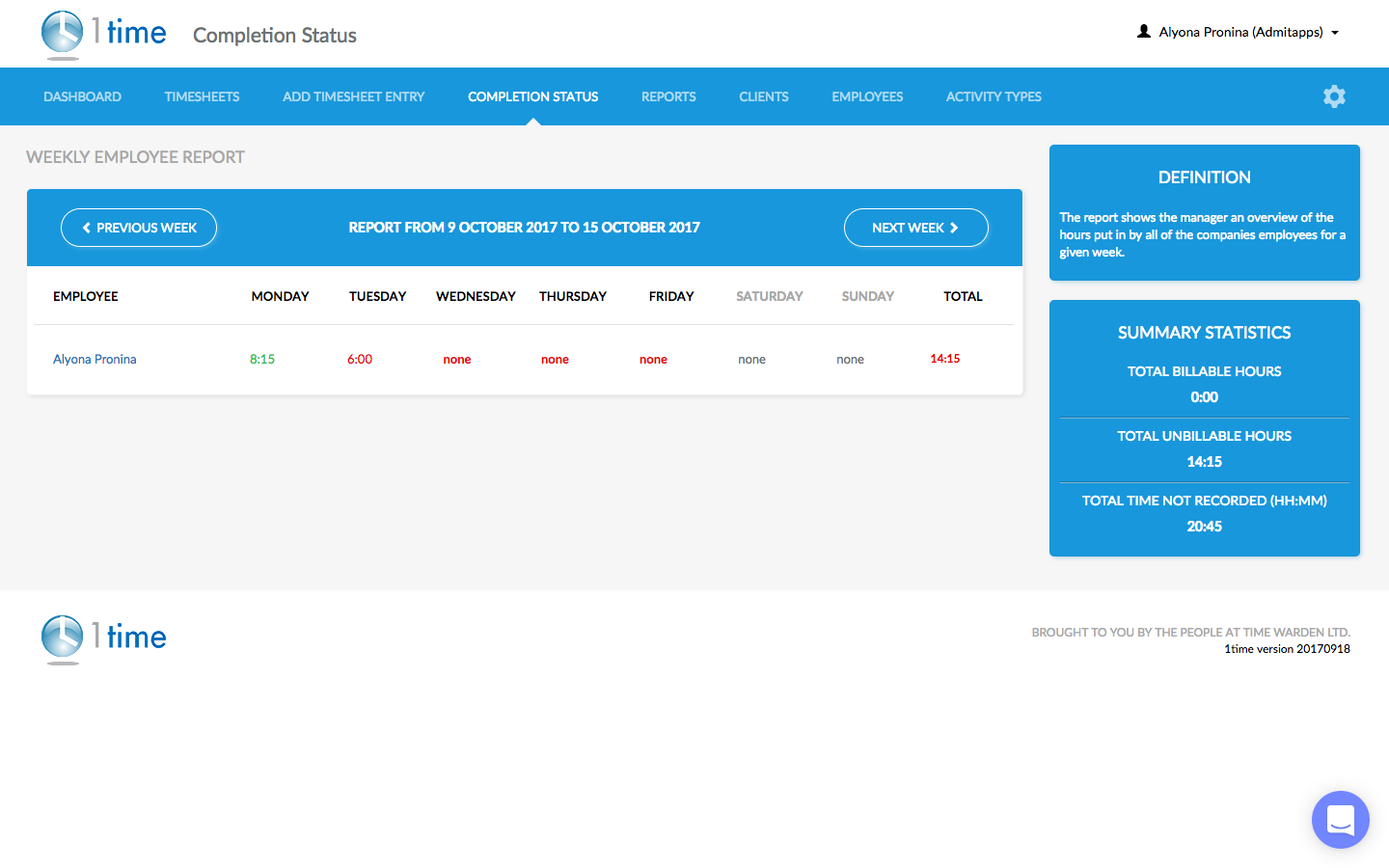
Task: Click the Total Unbillable Hours label
Action: [x=1205, y=436]
